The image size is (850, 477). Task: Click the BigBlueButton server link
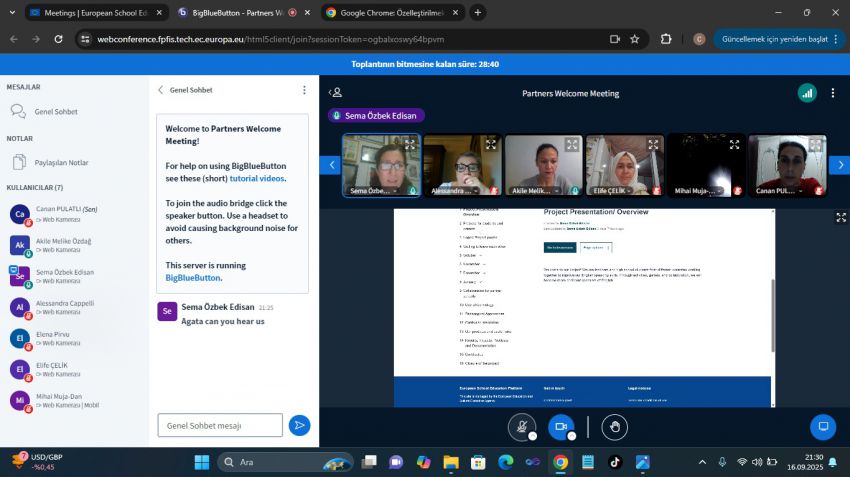tap(193, 277)
